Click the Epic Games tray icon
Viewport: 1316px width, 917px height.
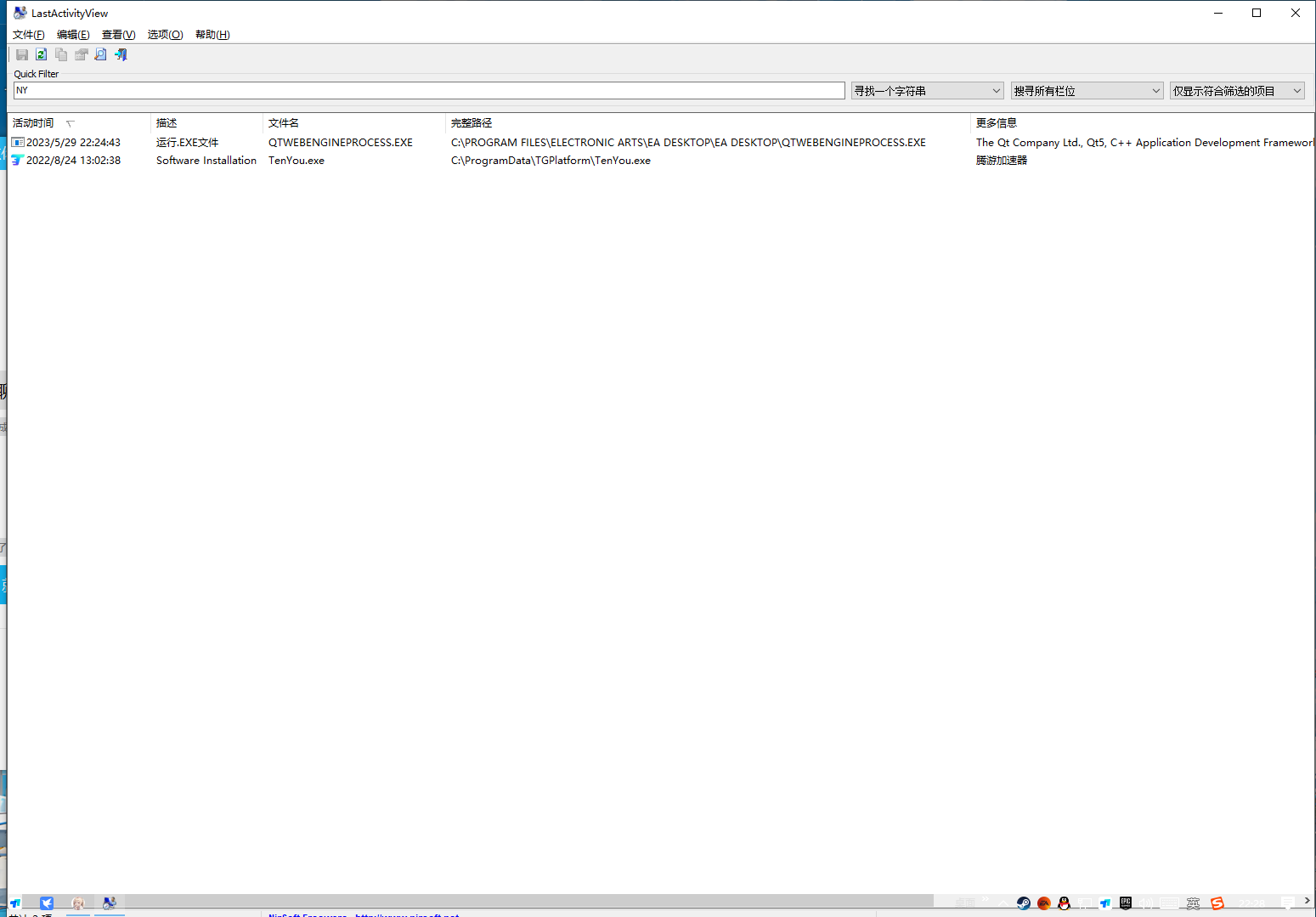[1126, 903]
